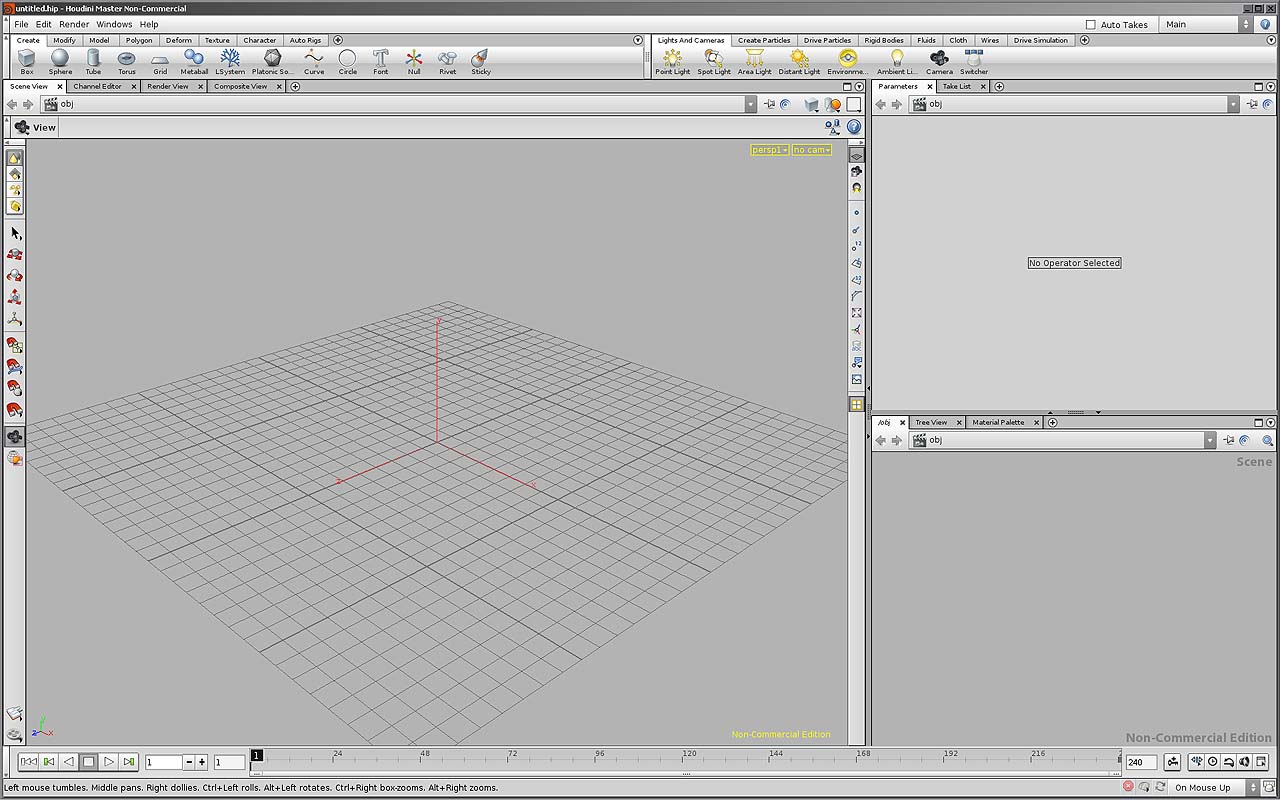Open the Render menu

click(x=74, y=24)
